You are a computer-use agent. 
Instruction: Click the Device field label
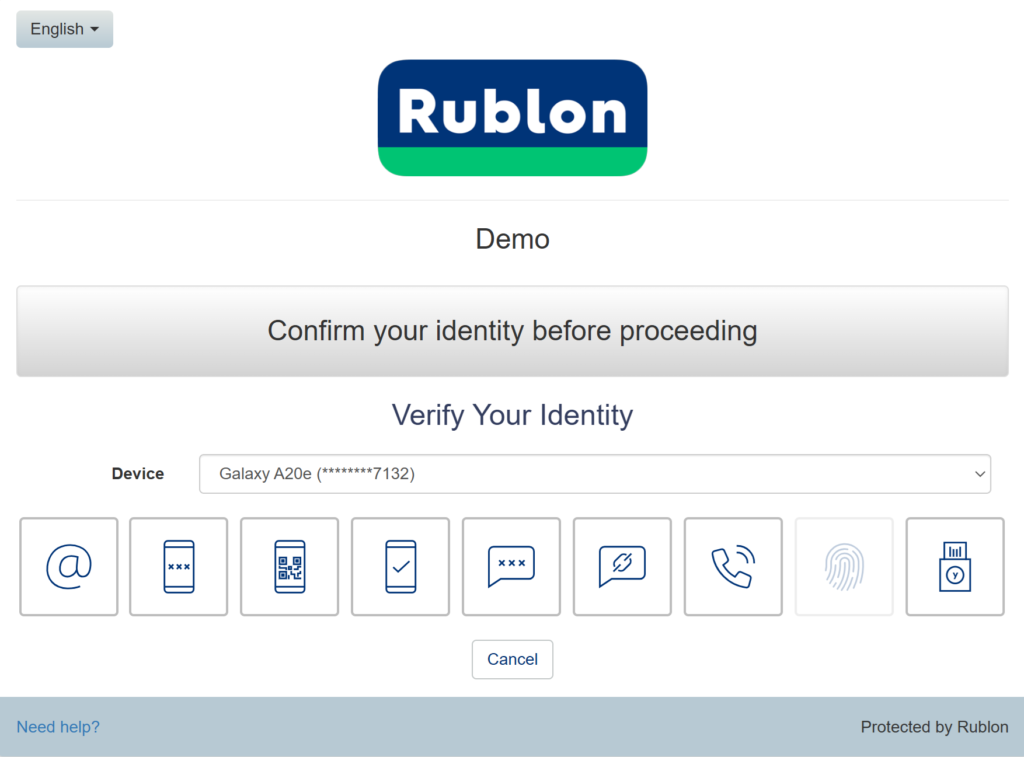click(138, 474)
